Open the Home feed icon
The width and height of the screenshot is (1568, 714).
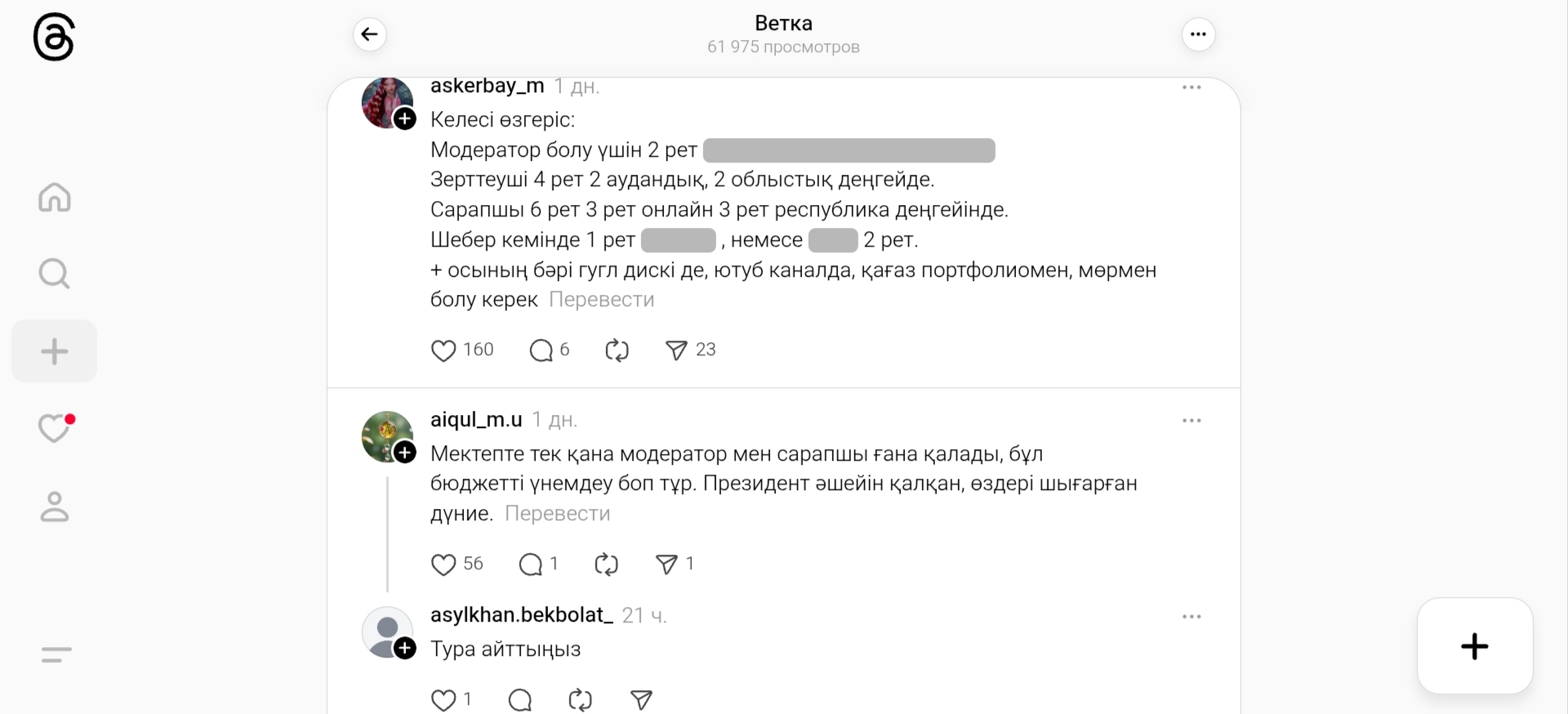tap(55, 198)
